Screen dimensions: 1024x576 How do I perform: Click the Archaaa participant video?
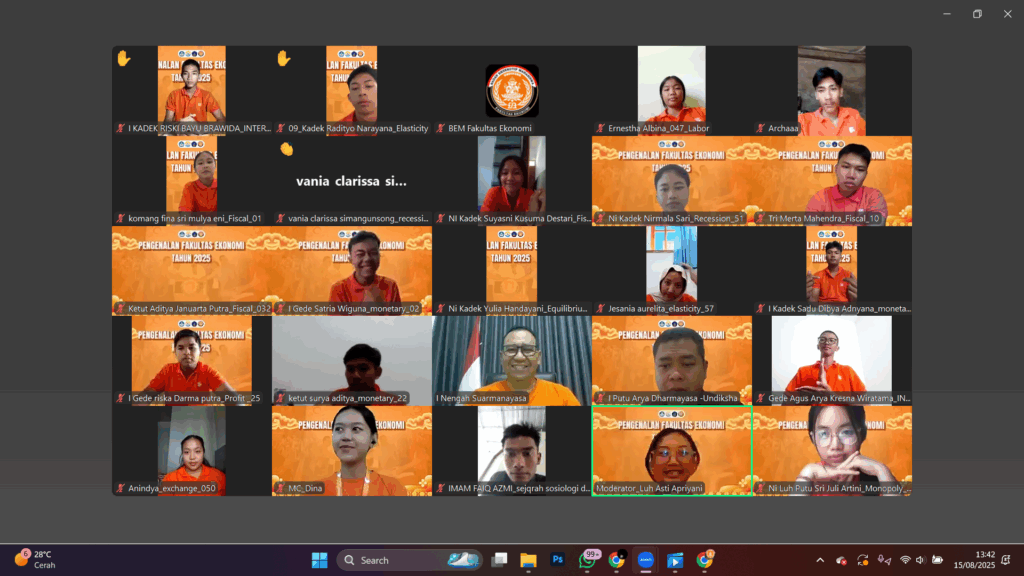point(832,90)
